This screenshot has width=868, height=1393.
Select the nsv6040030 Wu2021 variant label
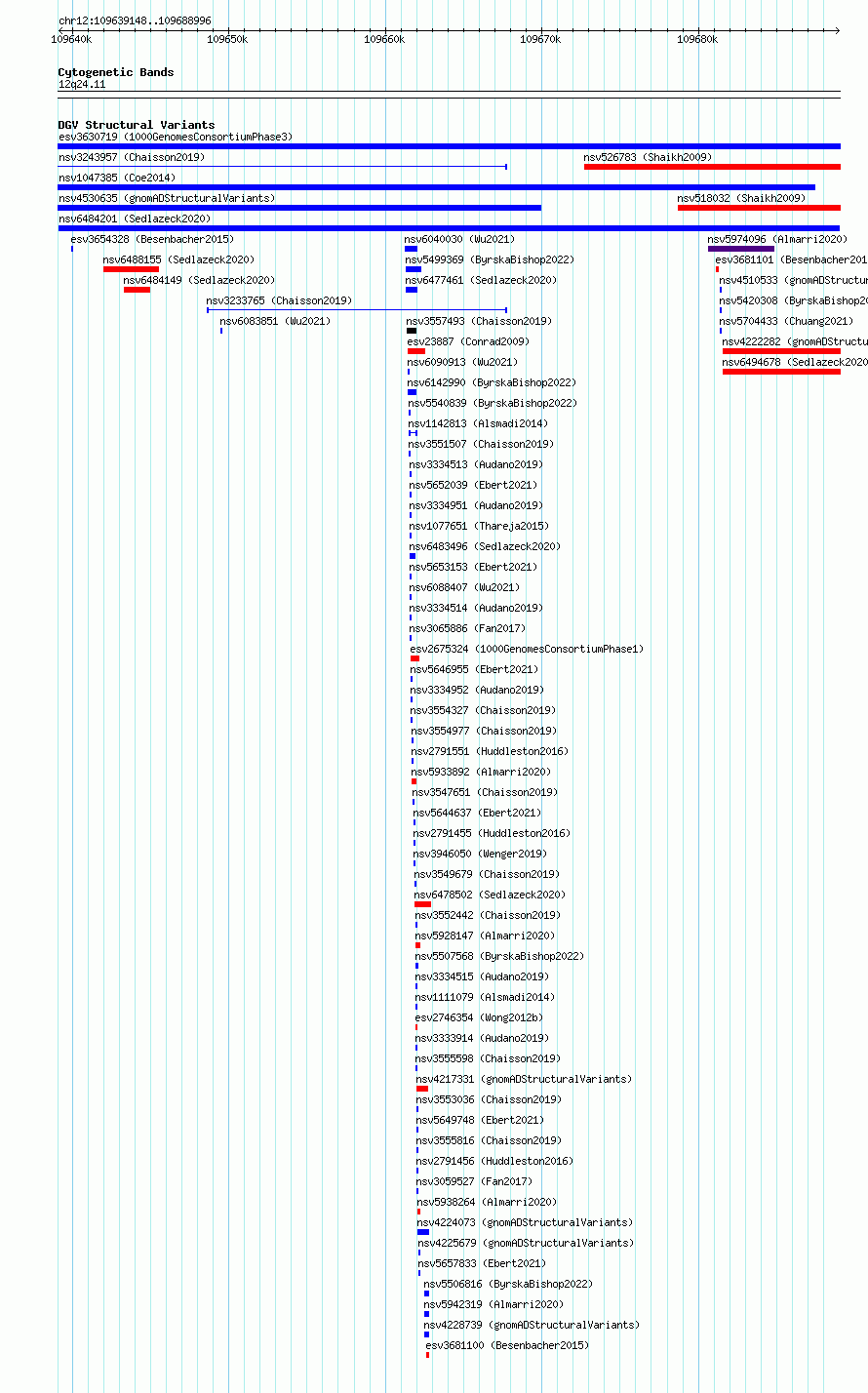459,239
